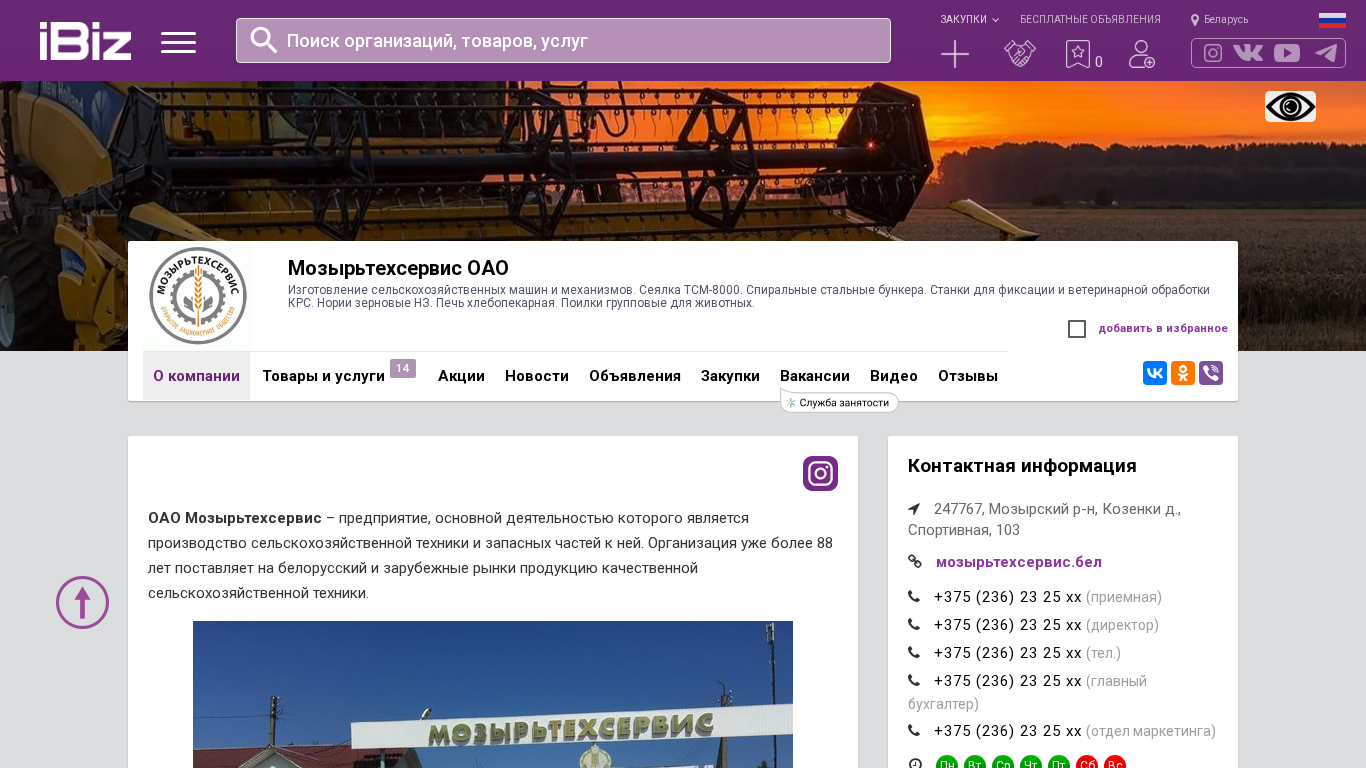The width and height of the screenshot is (1366, 768).
Task: Open the hamburger menu
Action: coord(178,42)
